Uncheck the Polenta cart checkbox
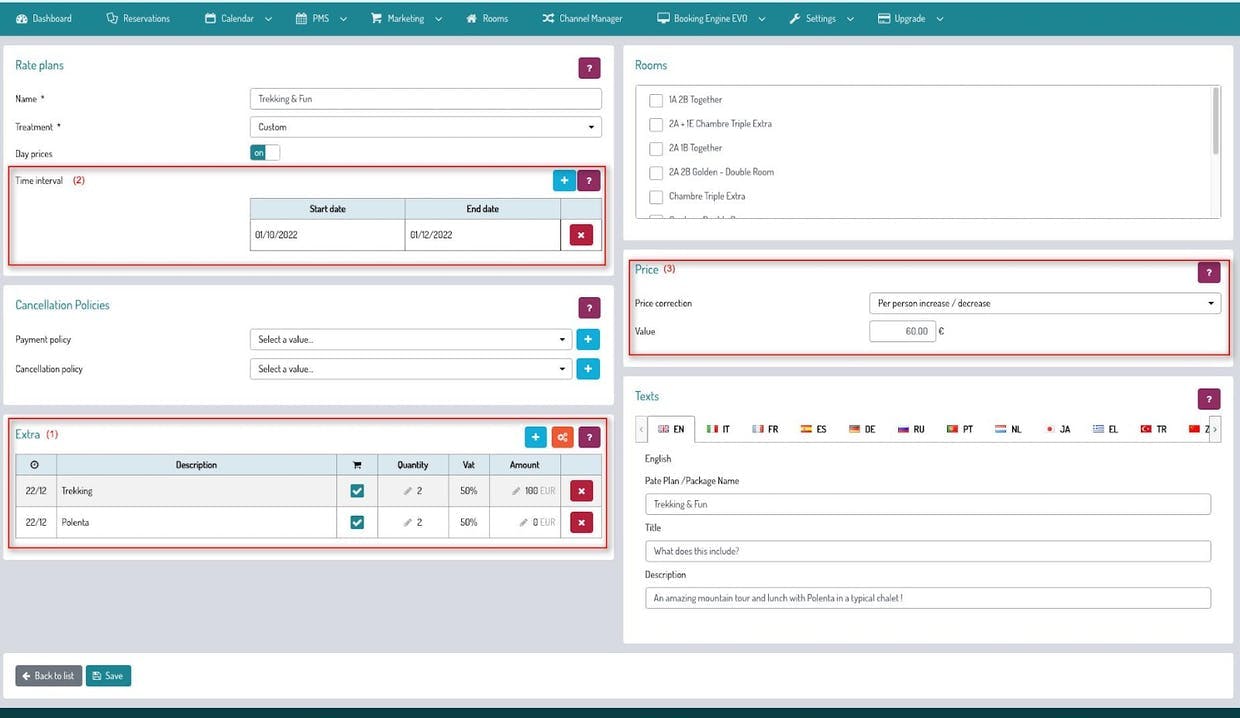Viewport: 1240px width, 718px height. [x=357, y=522]
